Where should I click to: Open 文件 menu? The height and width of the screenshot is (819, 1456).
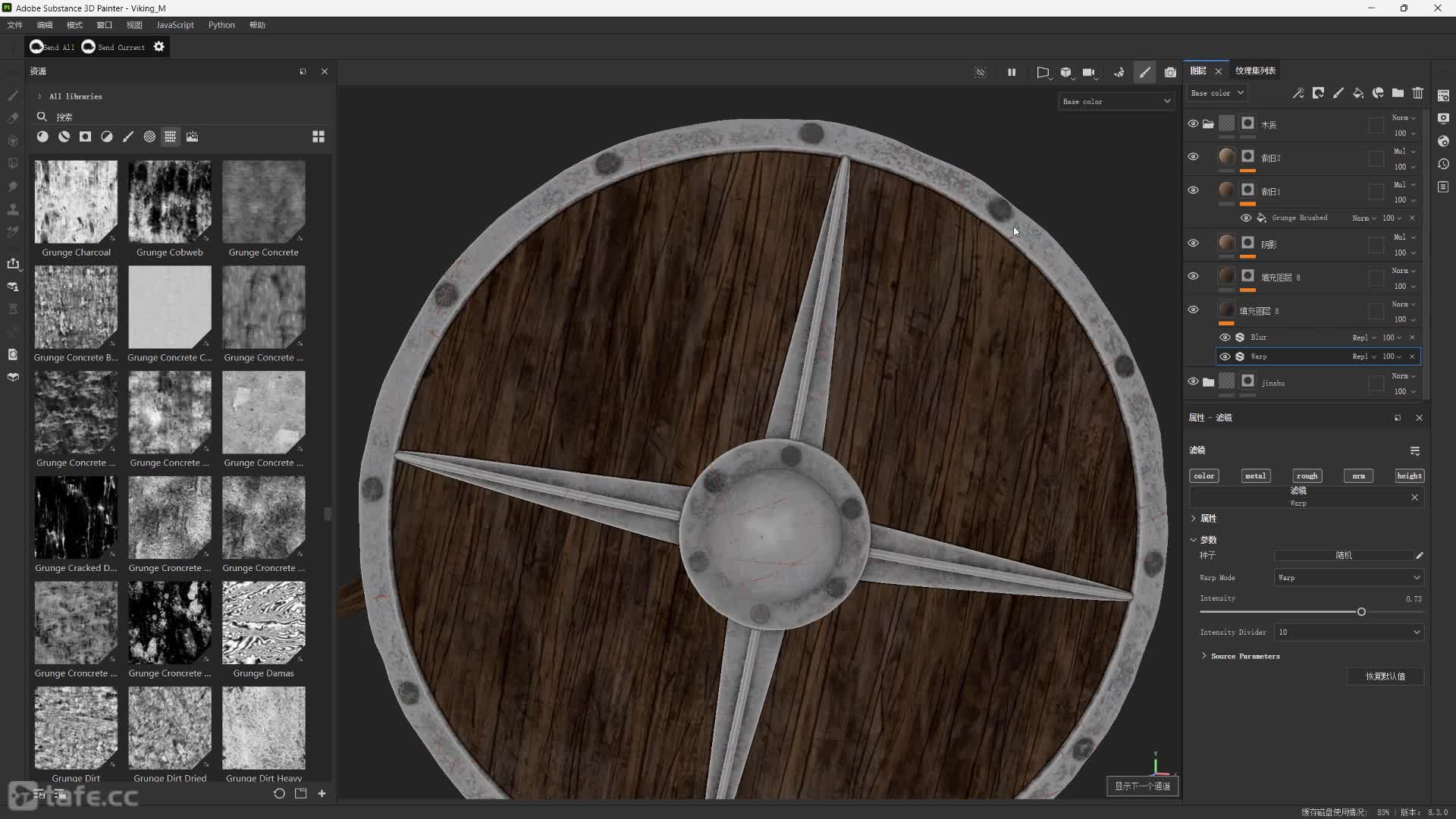click(14, 25)
